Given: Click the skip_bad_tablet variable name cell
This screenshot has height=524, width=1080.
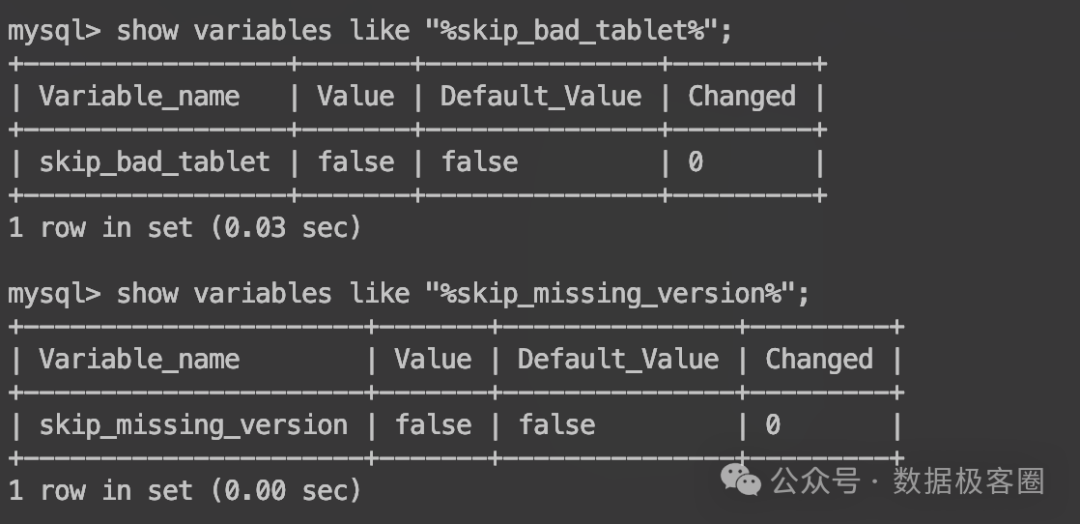Looking at the screenshot, I should point(154,162).
